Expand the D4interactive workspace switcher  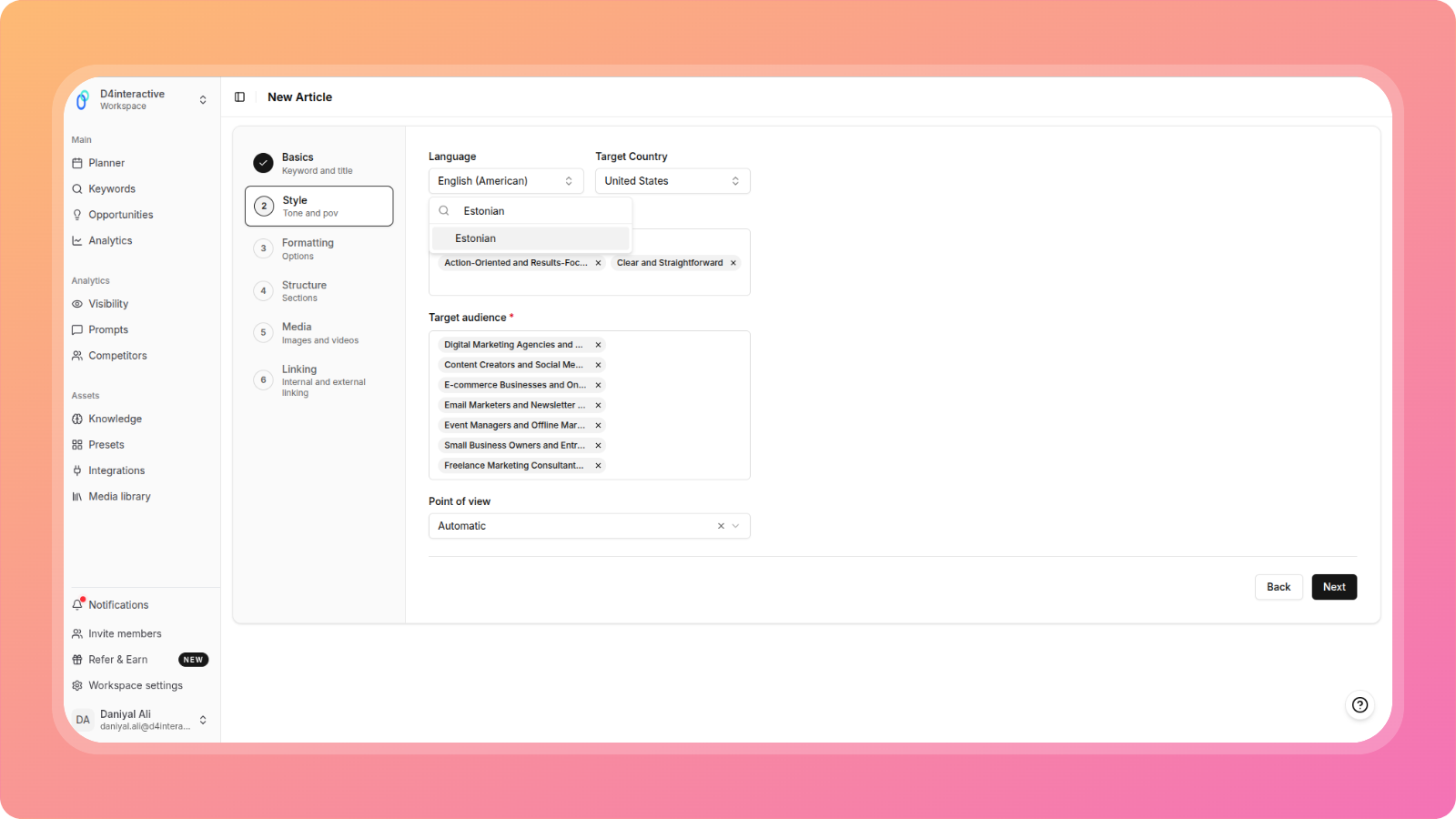pos(202,100)
